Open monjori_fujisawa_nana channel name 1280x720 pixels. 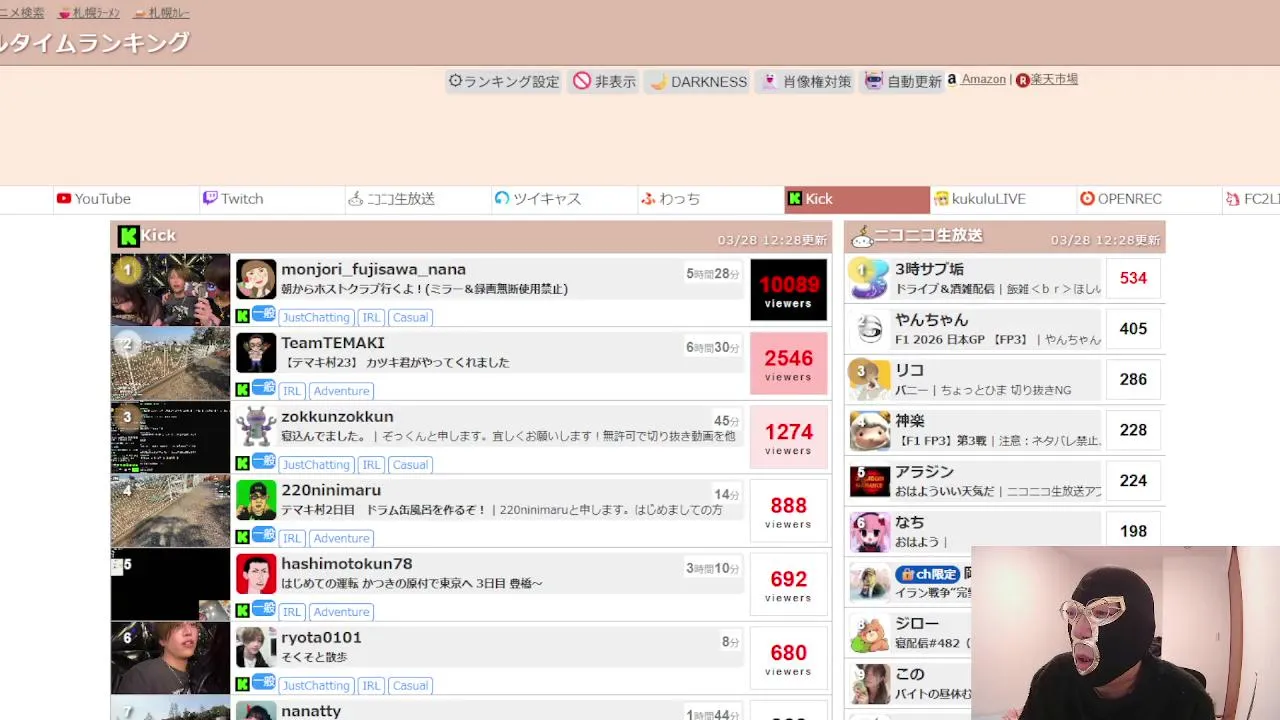tap(373, 269)
